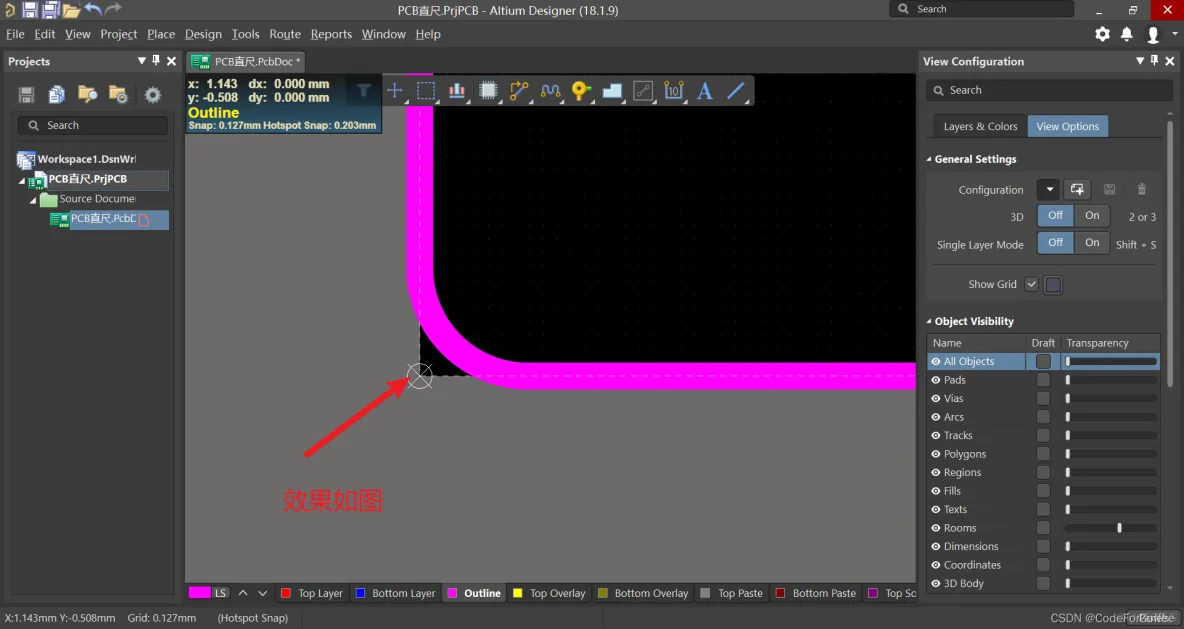Hide Polygons using its eye icon
Image resolution: width=1184 pixels, height=629 pixels.
[x=936, y=454]
